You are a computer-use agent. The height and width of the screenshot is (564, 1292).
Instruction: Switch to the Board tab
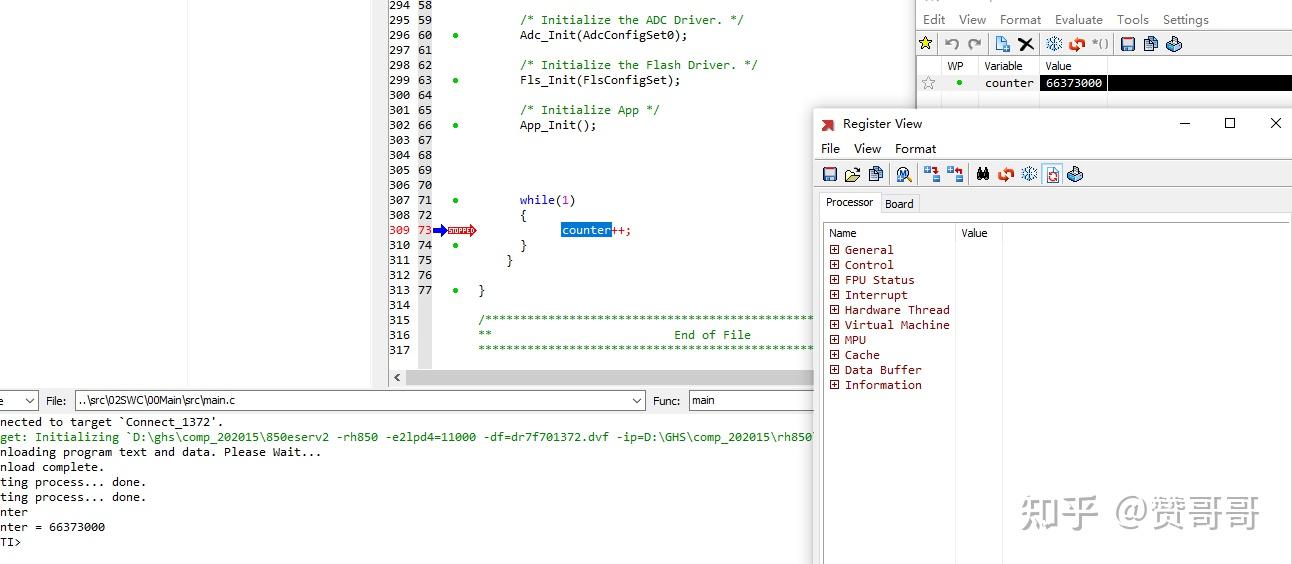[x=899, y=204]
